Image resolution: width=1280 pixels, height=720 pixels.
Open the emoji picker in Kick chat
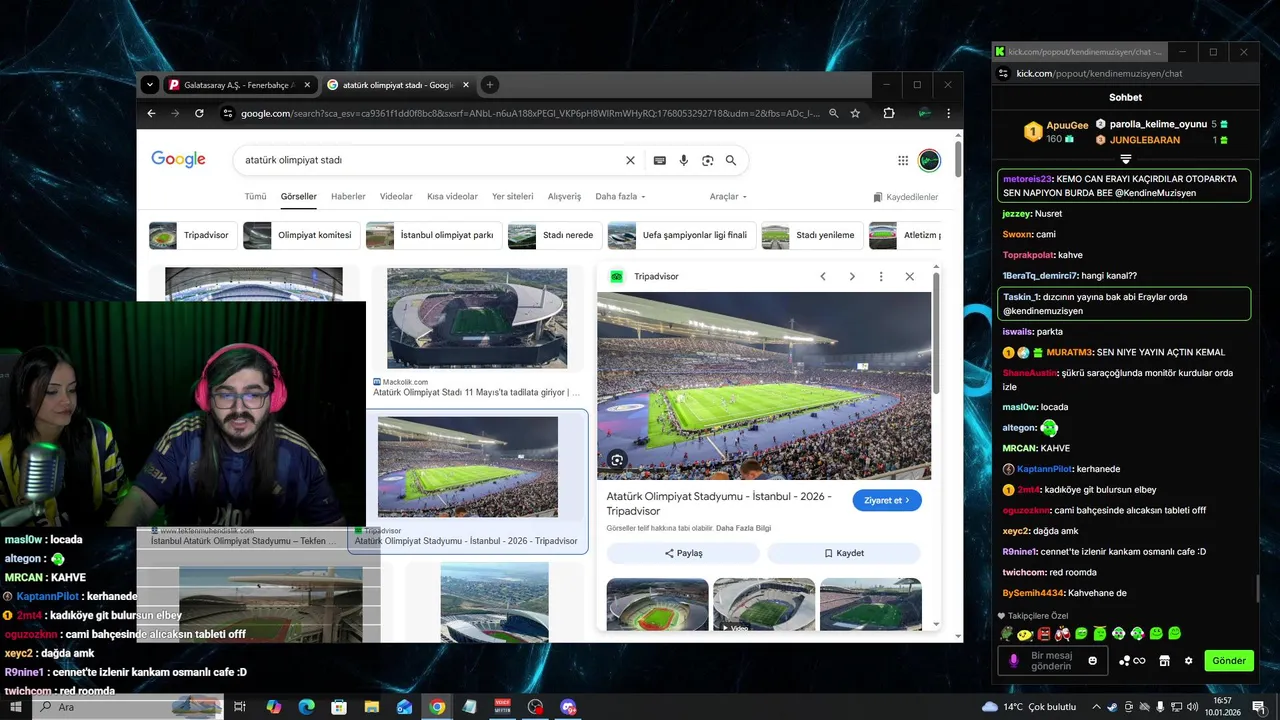click(1092, 660)
